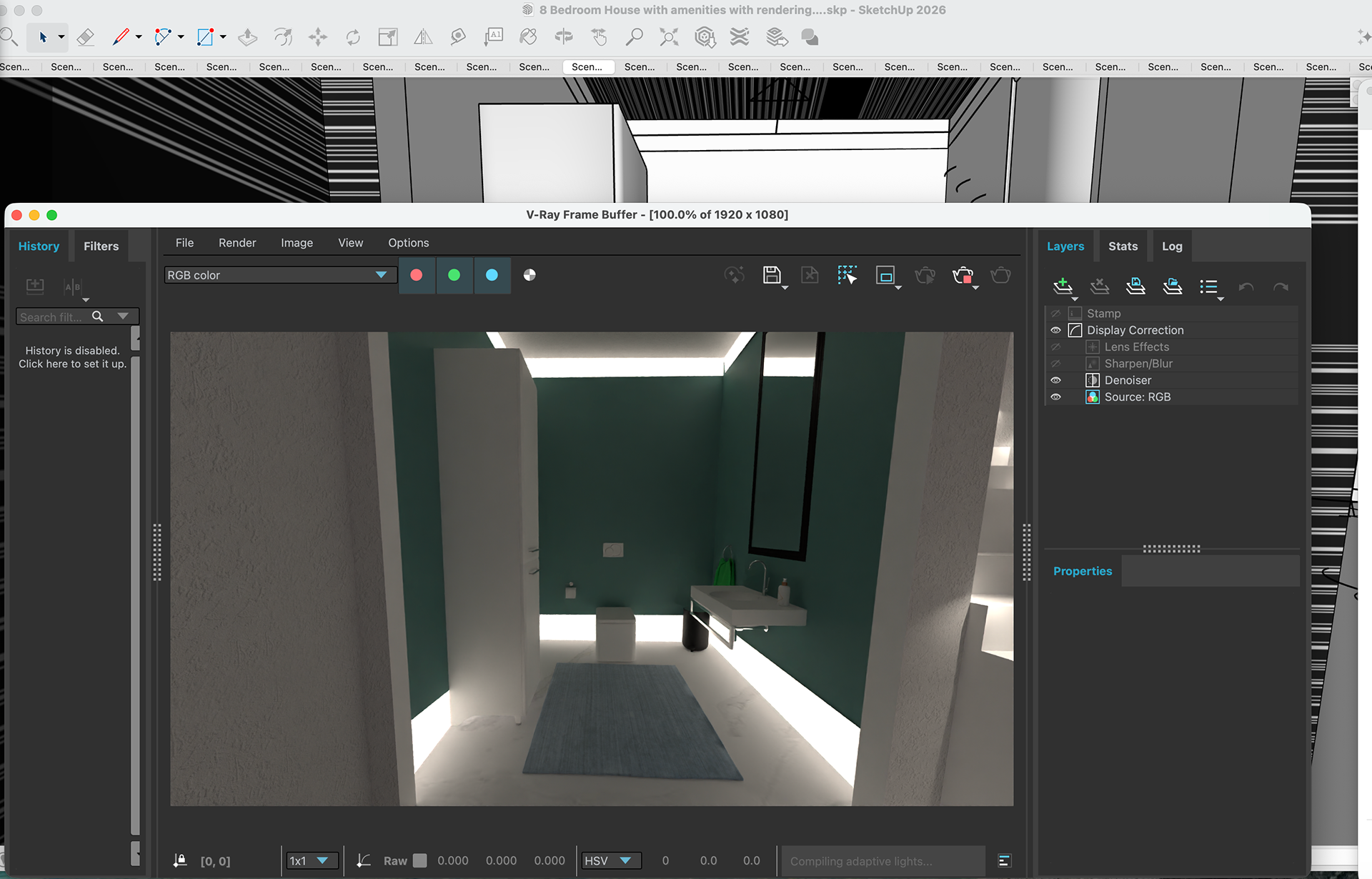Click 'History is disabled' setup link
Image resolution: width=1372 pixels, height=879 pixels.
[x=72, y=357]
